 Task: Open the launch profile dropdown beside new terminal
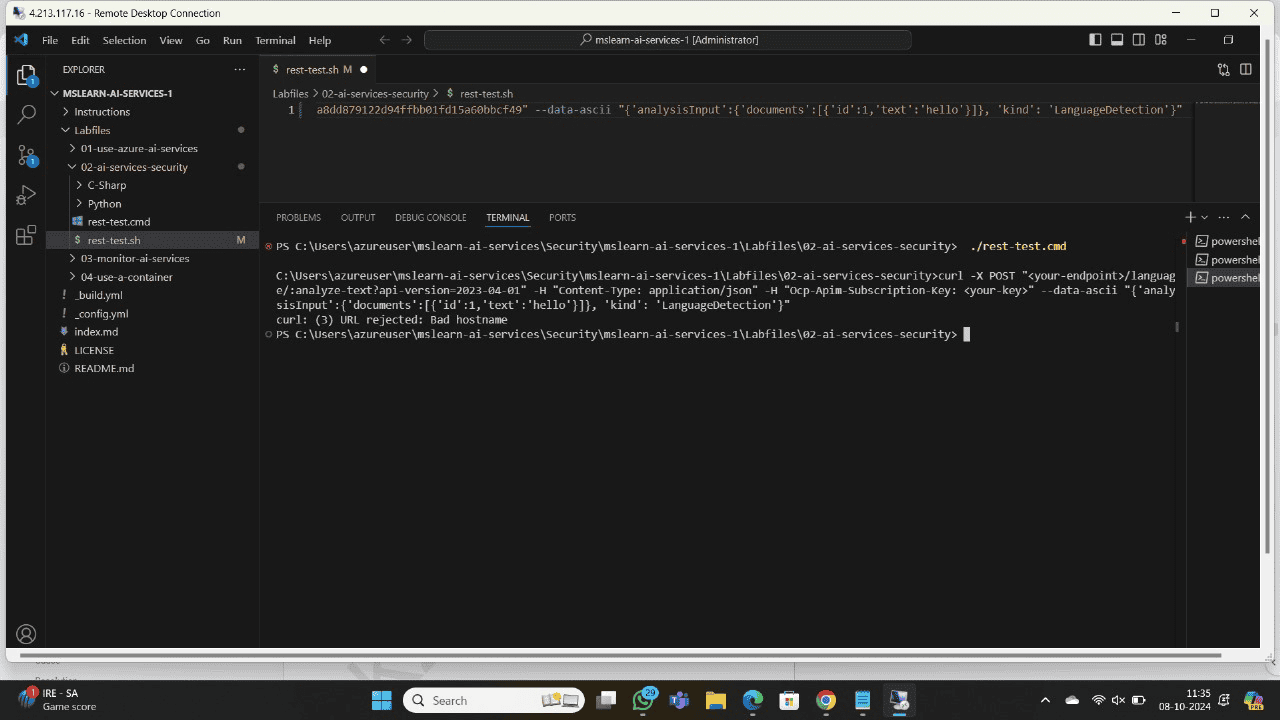(x=1204, y=217)
